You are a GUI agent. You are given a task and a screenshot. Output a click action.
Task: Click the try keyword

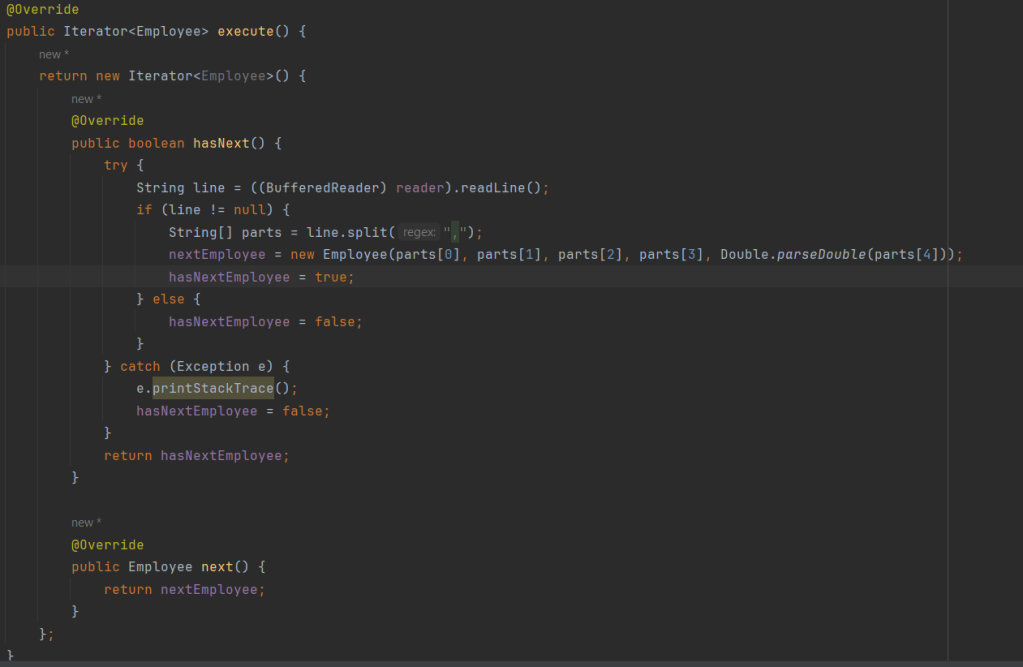[x=116, y=165]
